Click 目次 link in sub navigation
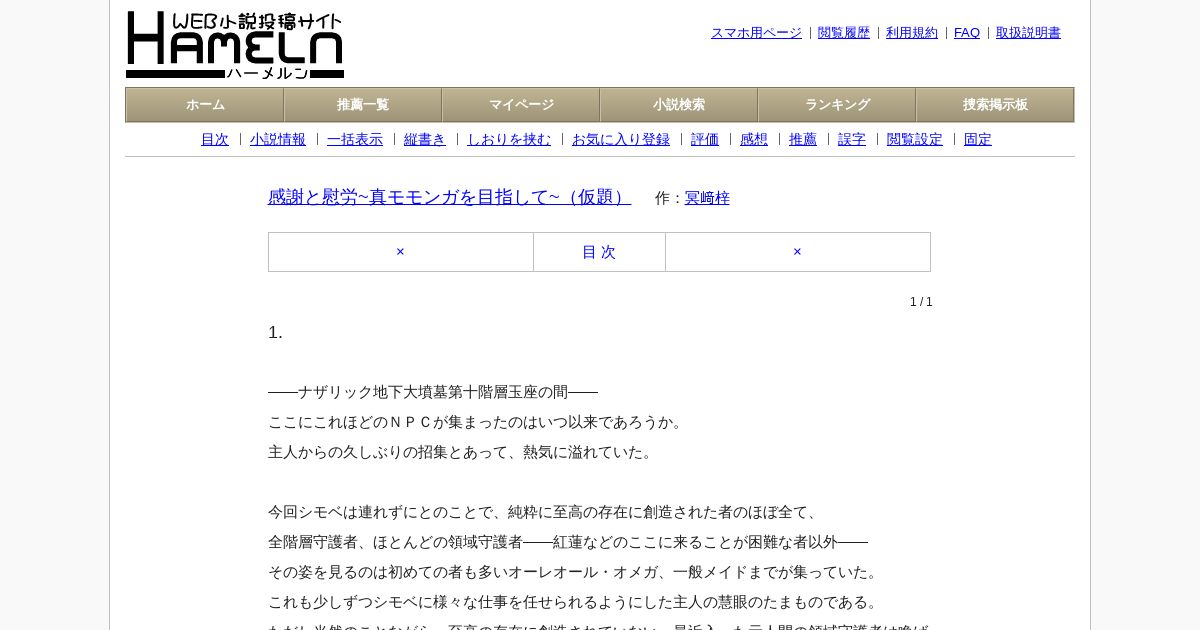 pos(215,140)
